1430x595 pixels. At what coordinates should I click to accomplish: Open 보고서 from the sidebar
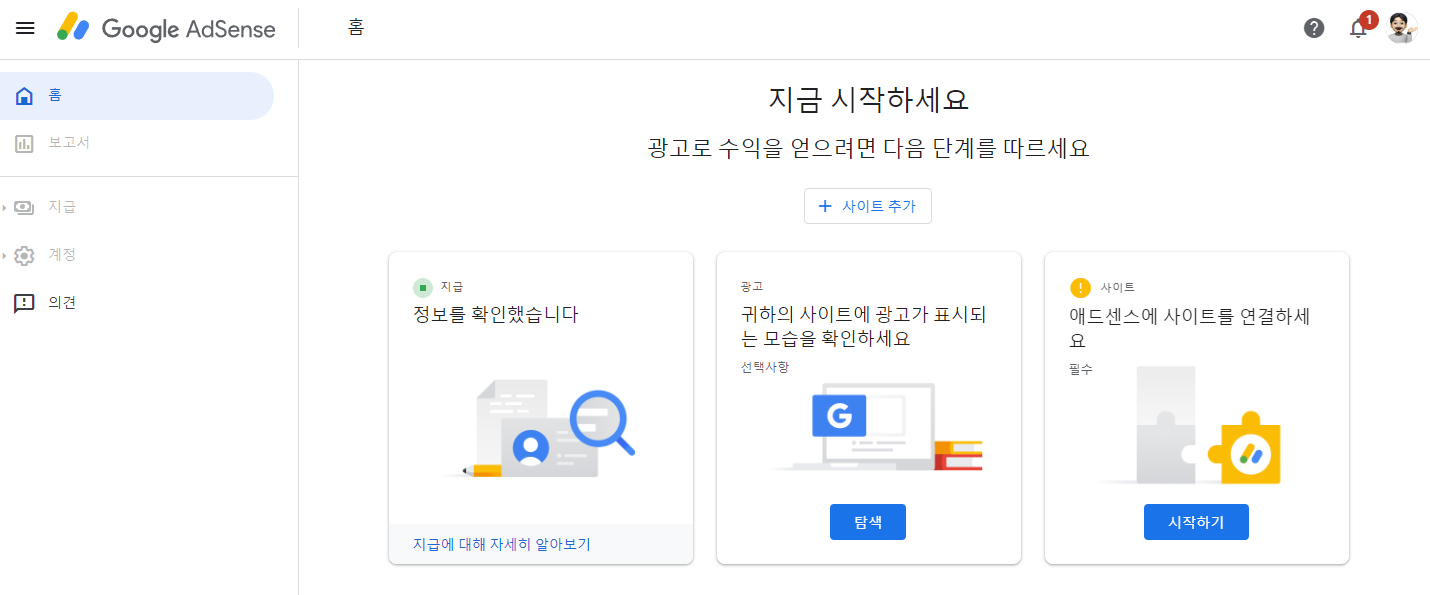click(x=69, y=143)
